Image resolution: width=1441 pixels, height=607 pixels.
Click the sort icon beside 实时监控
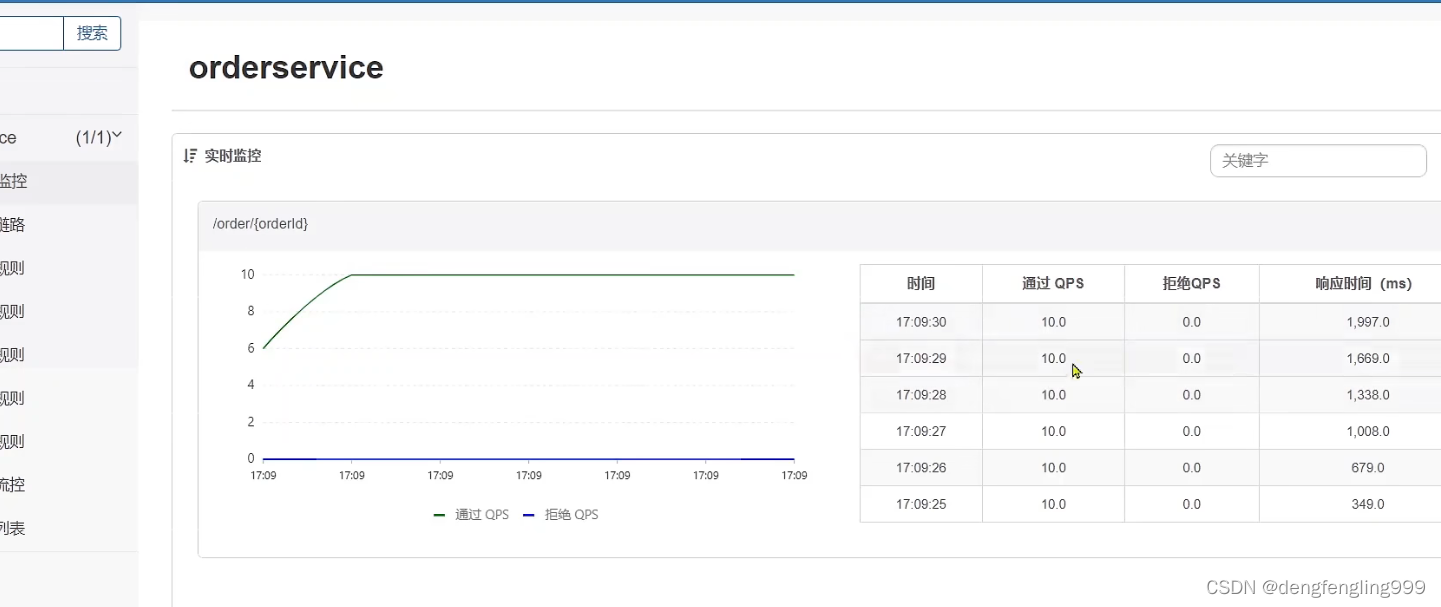[x=190, y=156]
